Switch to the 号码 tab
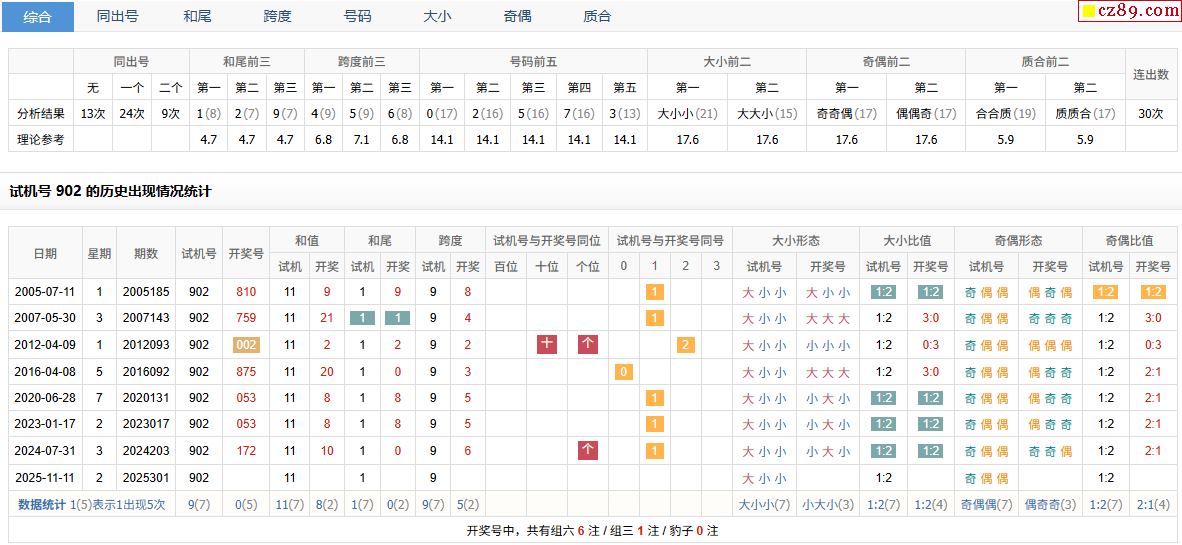The width and height of the screenshot is (1182, 545). pyautogui.click(x=357, y=16)
